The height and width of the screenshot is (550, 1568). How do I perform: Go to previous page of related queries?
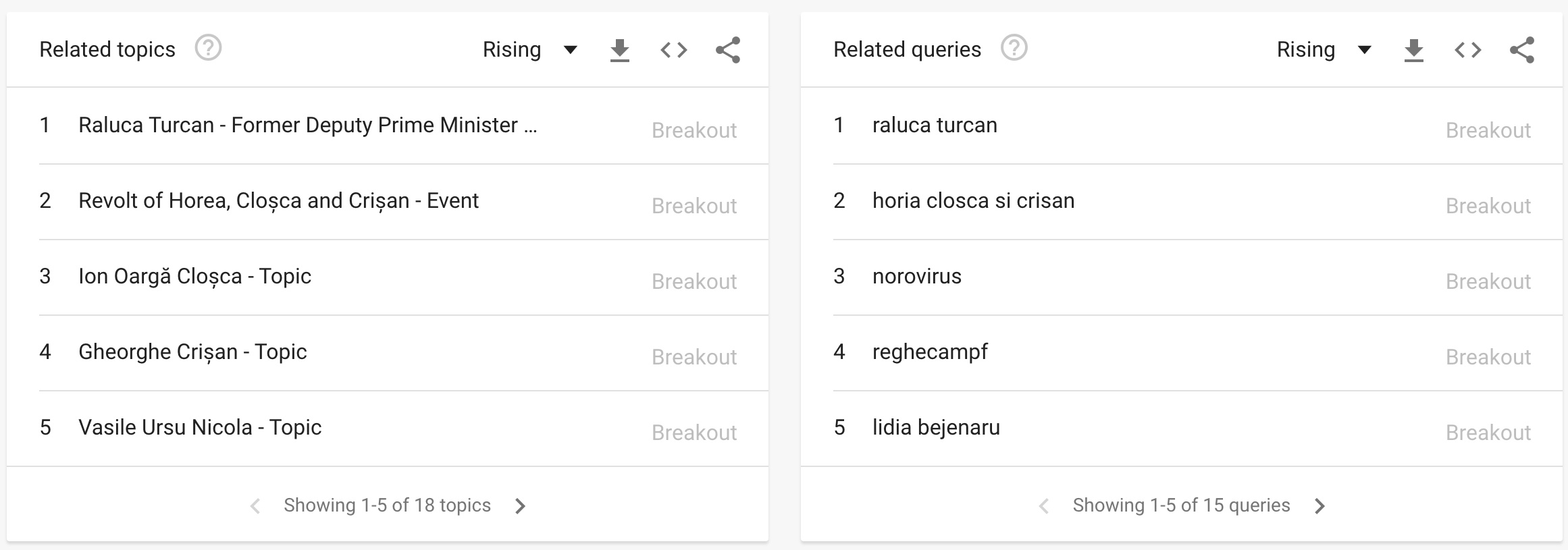point(1043,505)
